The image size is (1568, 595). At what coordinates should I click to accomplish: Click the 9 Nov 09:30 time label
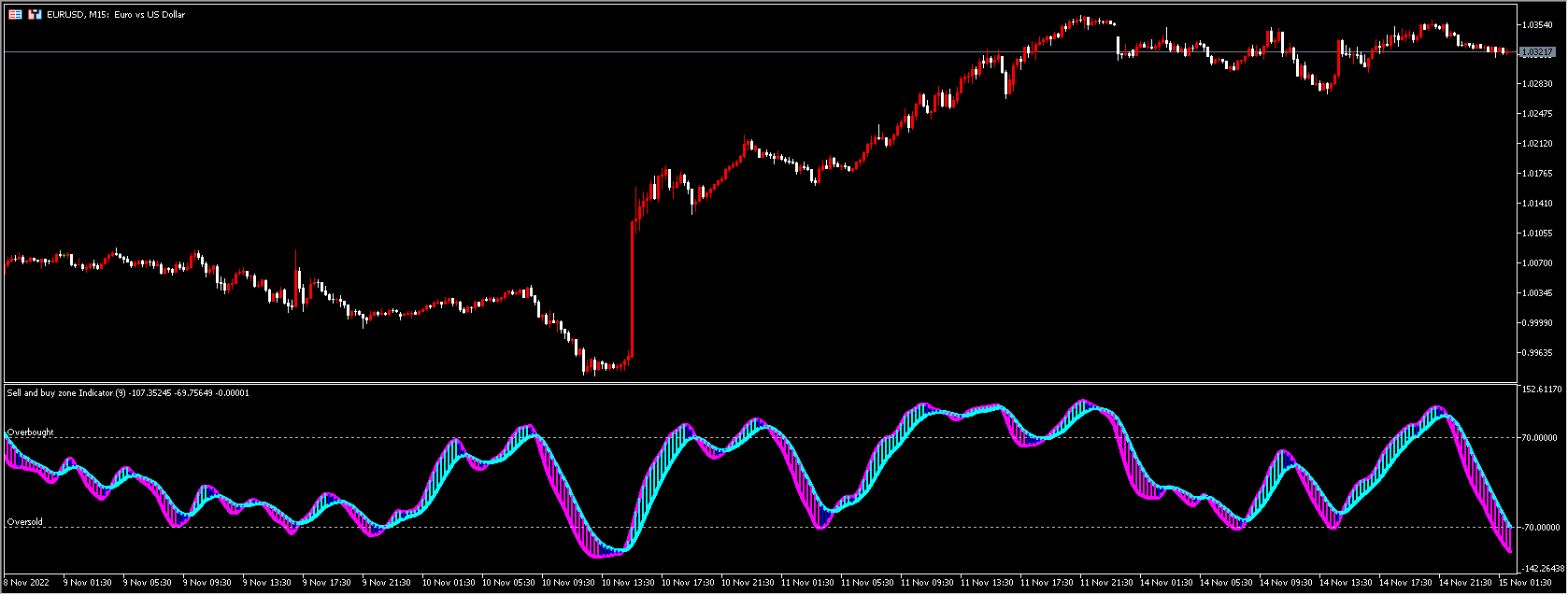(x=207, y=583)
